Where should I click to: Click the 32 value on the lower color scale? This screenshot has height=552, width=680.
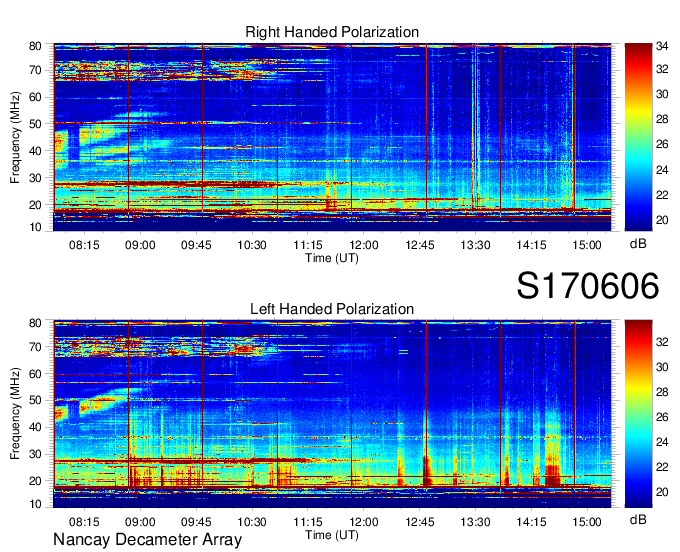click(x=662, y=342)
